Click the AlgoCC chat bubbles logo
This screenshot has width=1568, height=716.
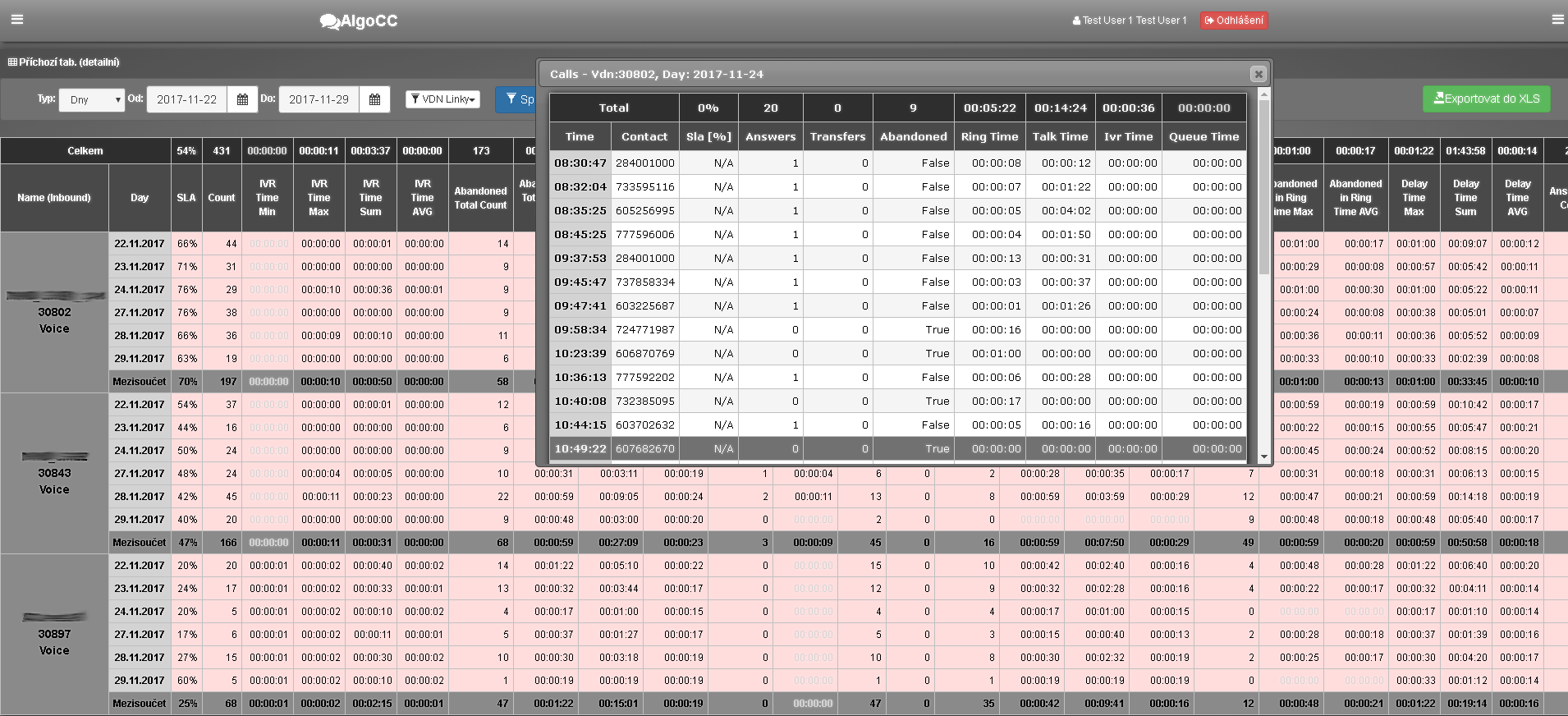(x=330, y=21)
